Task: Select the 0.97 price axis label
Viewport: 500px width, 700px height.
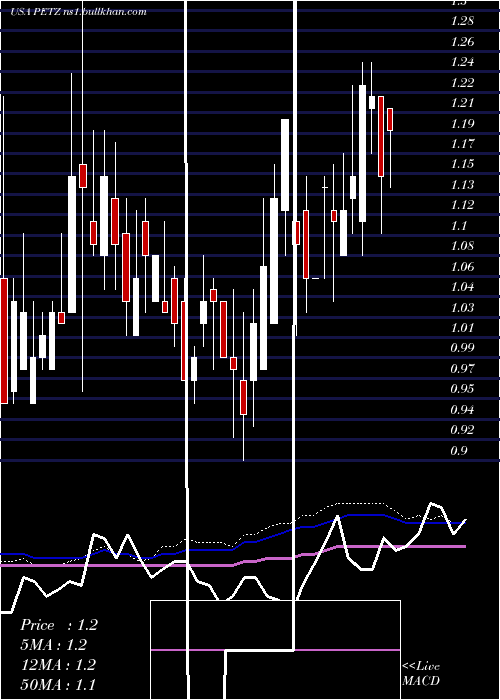Action: click(x=462, y=368)
